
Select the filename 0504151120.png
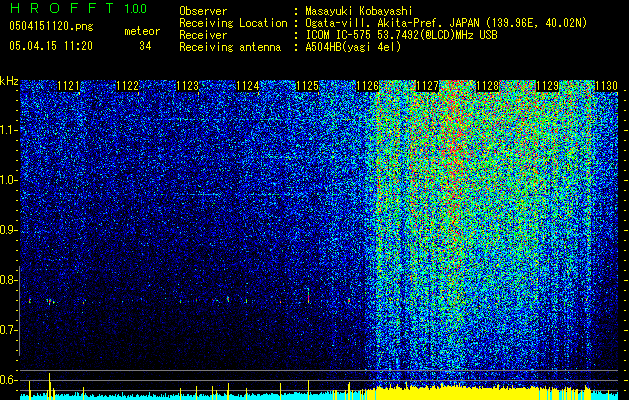tap(51, 26)
